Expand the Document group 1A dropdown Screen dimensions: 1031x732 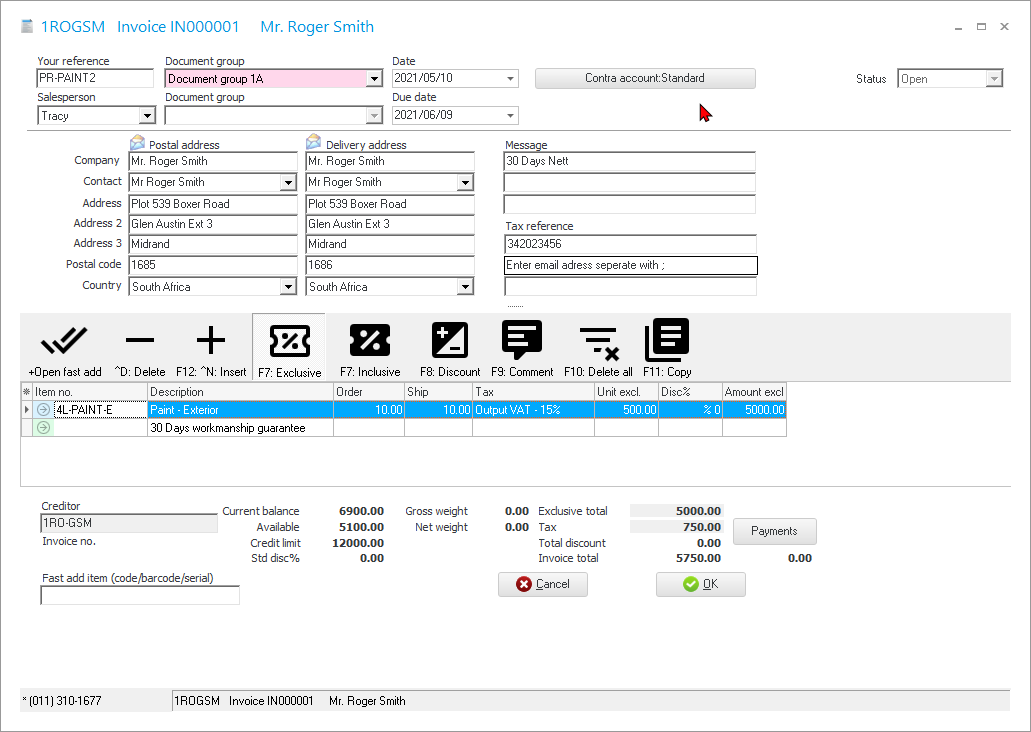point(374,79)
